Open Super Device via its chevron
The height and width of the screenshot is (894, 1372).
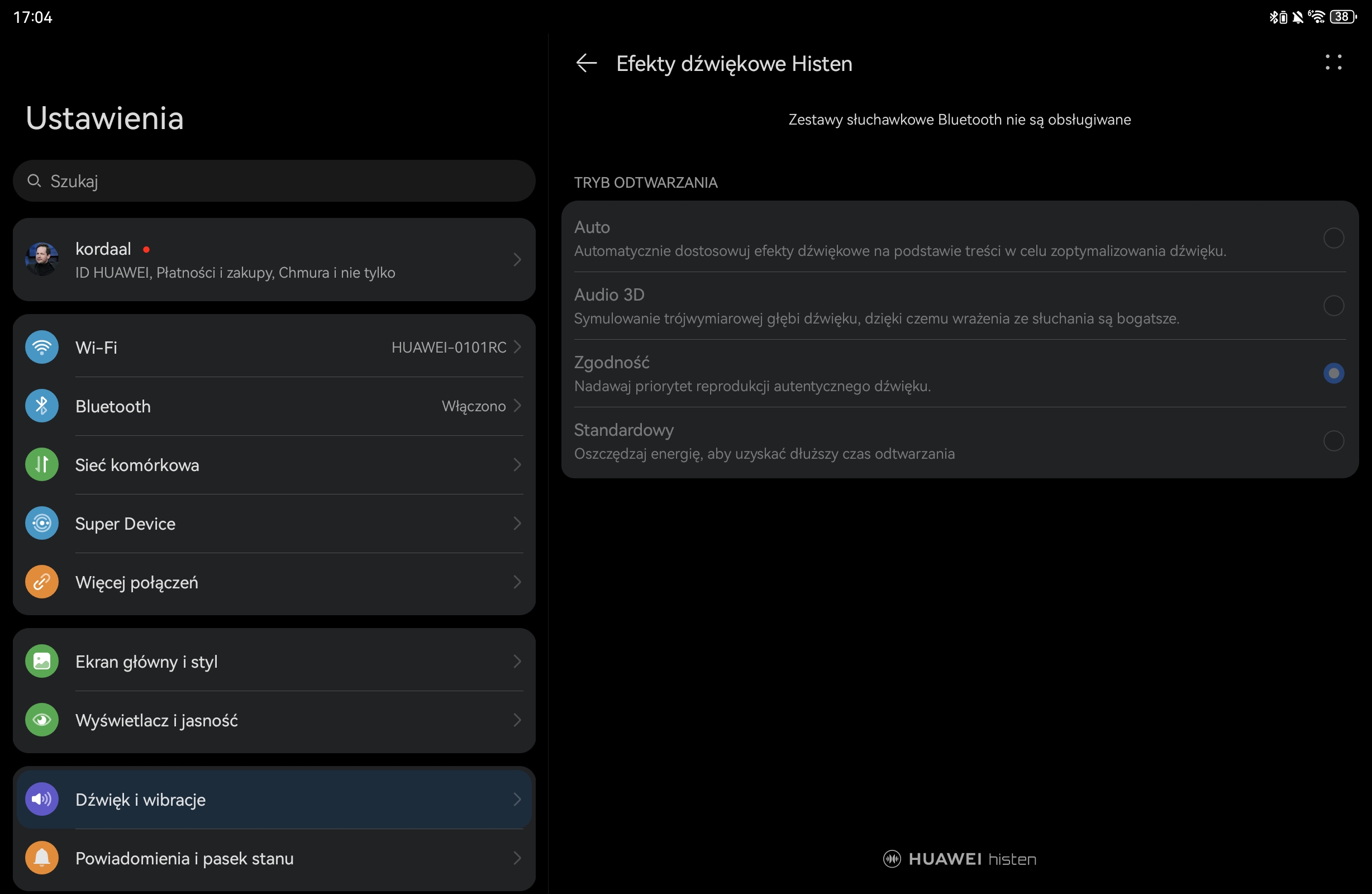[517, 523]
